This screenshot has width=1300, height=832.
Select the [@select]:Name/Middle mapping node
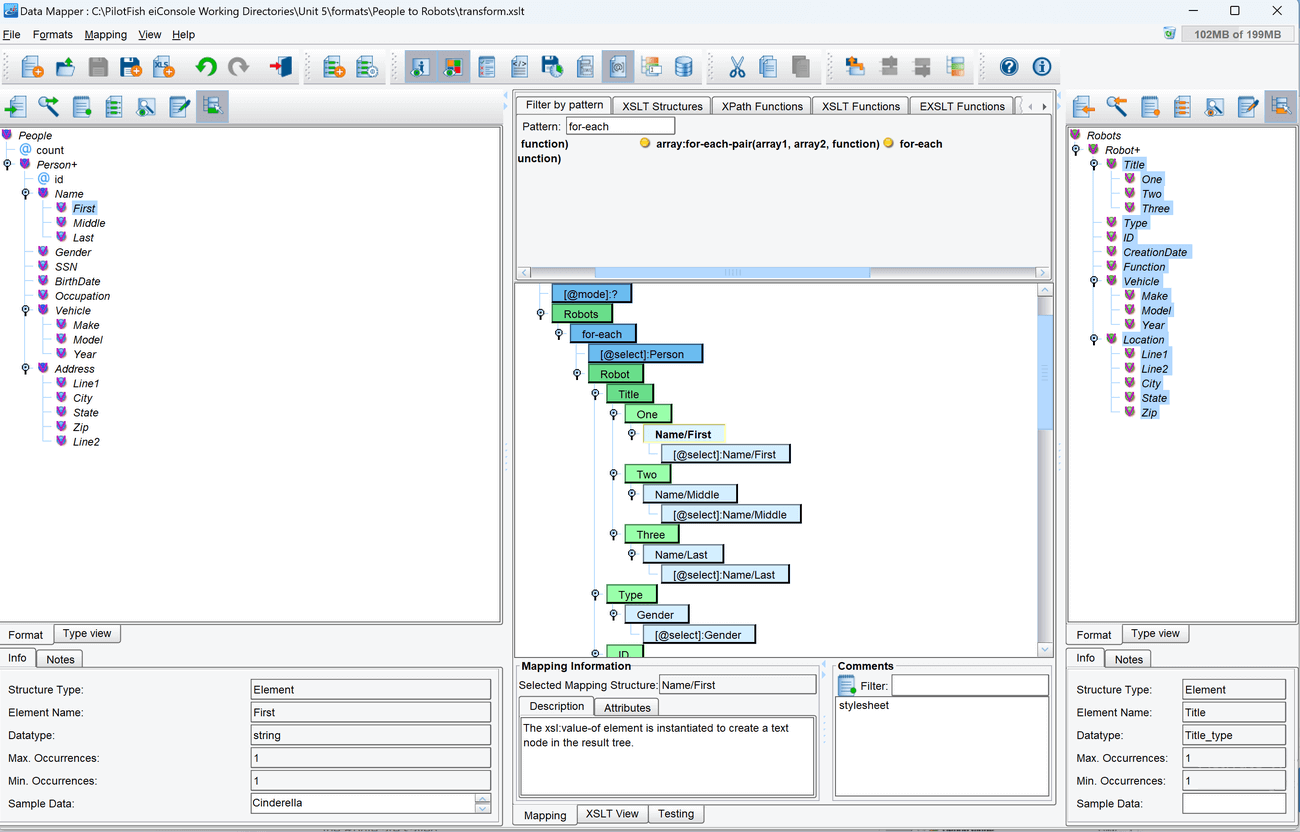click(730, 514)
